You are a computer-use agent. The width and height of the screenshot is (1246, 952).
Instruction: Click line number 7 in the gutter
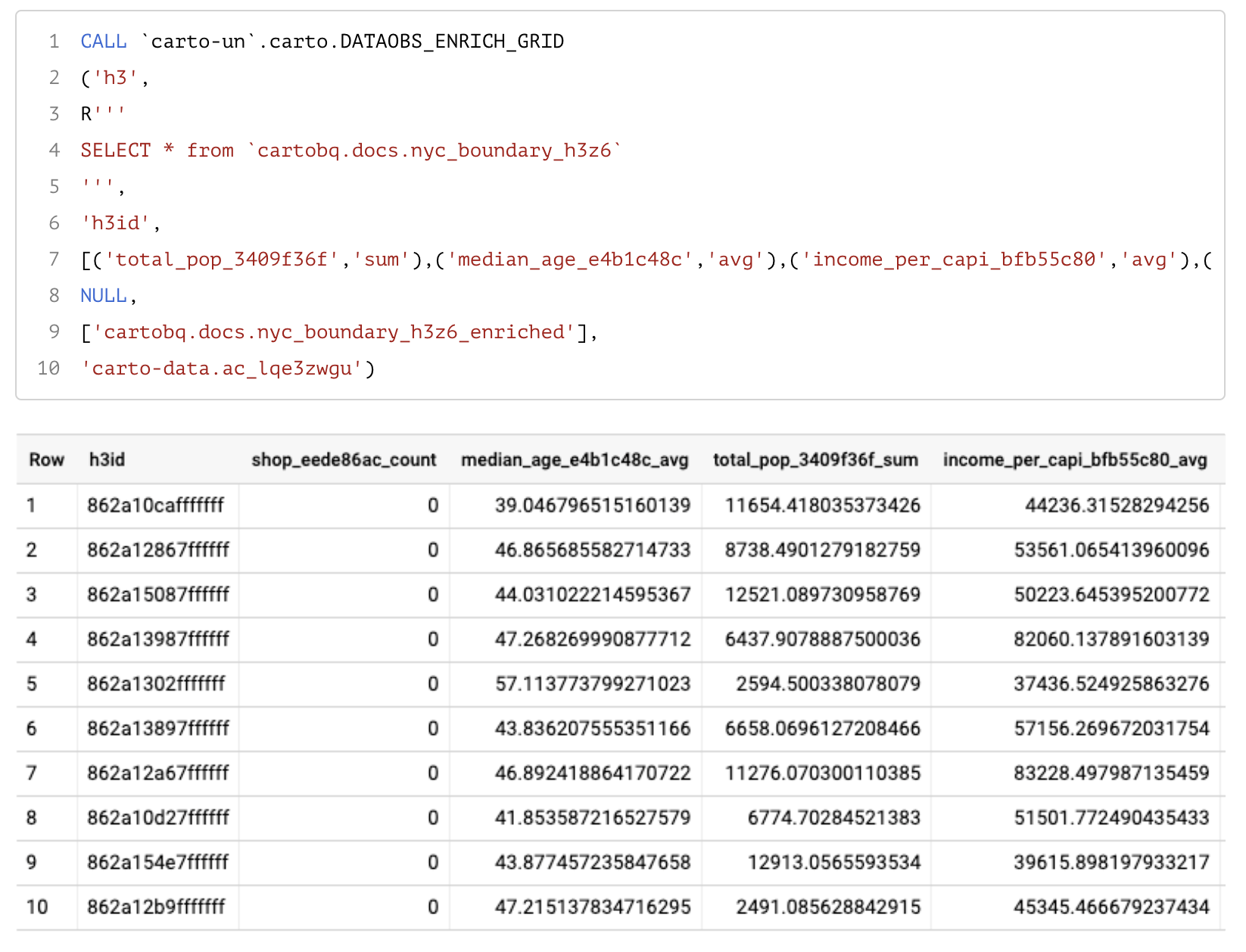pyautogui.click(x=54, y=260)
